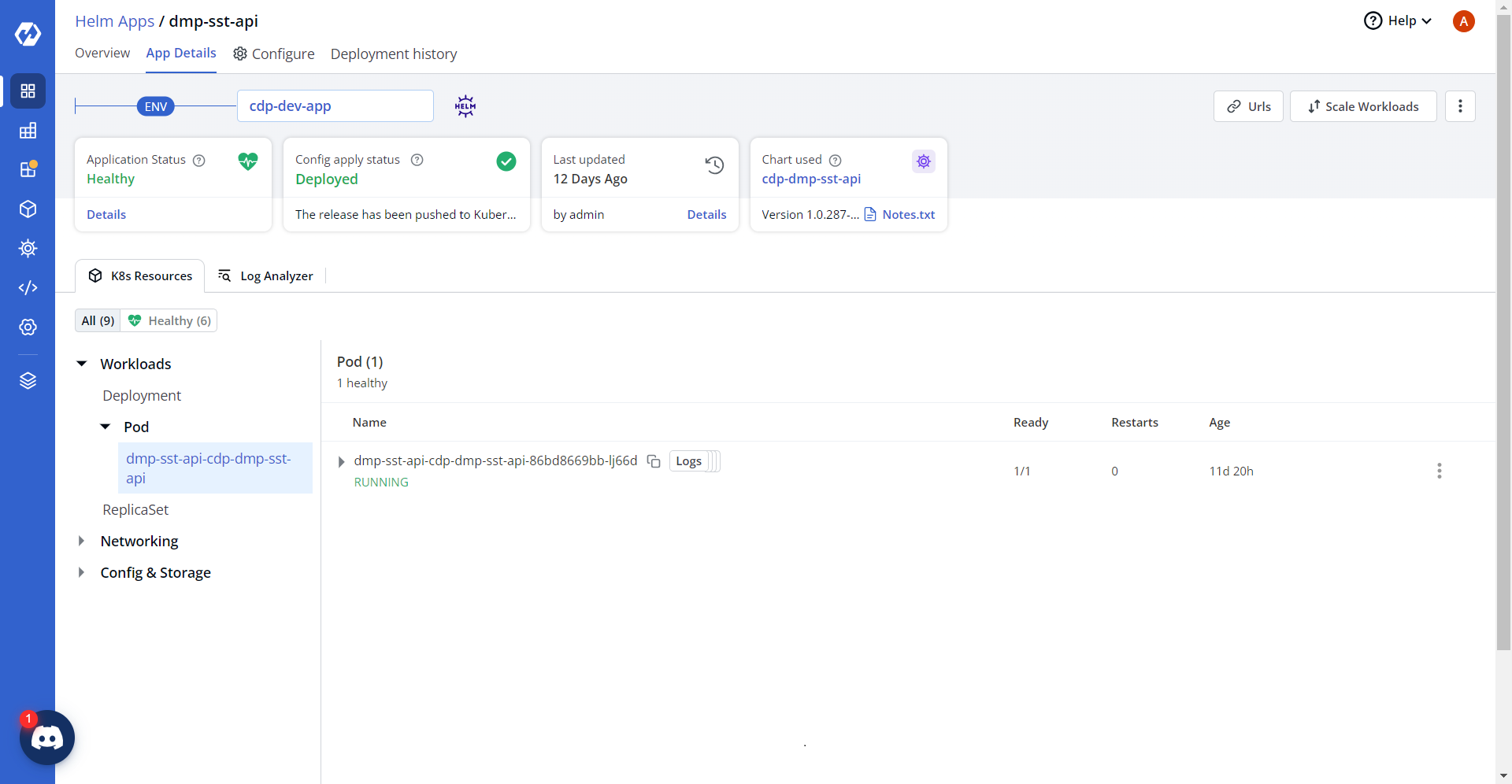Click the Devtron logo in sidebar

28,34
